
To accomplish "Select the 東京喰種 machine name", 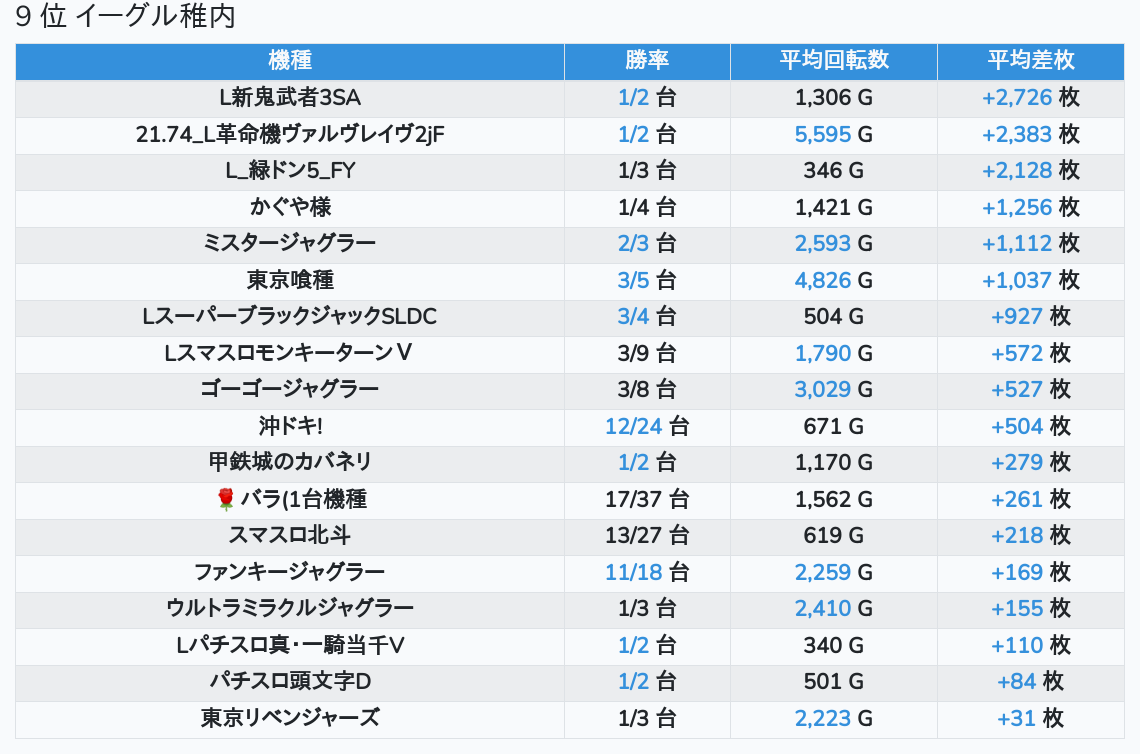I will tap(290, 280).
